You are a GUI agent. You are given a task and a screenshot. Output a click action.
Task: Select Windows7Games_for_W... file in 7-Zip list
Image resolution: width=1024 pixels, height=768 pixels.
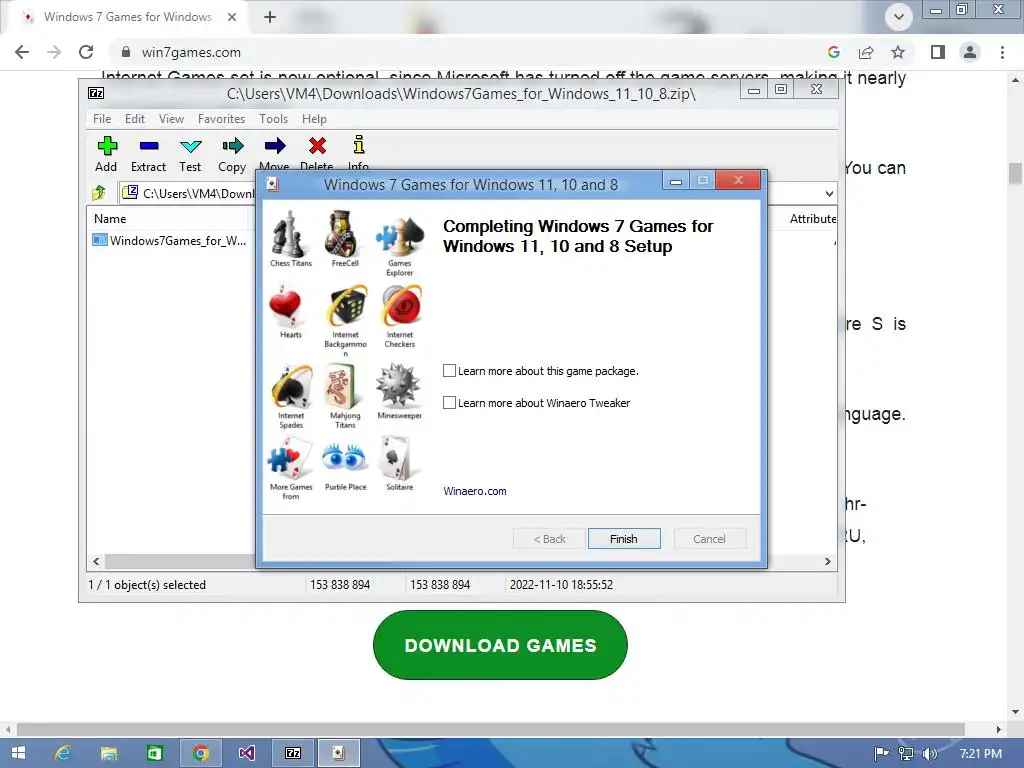click(x=170, y=240)
